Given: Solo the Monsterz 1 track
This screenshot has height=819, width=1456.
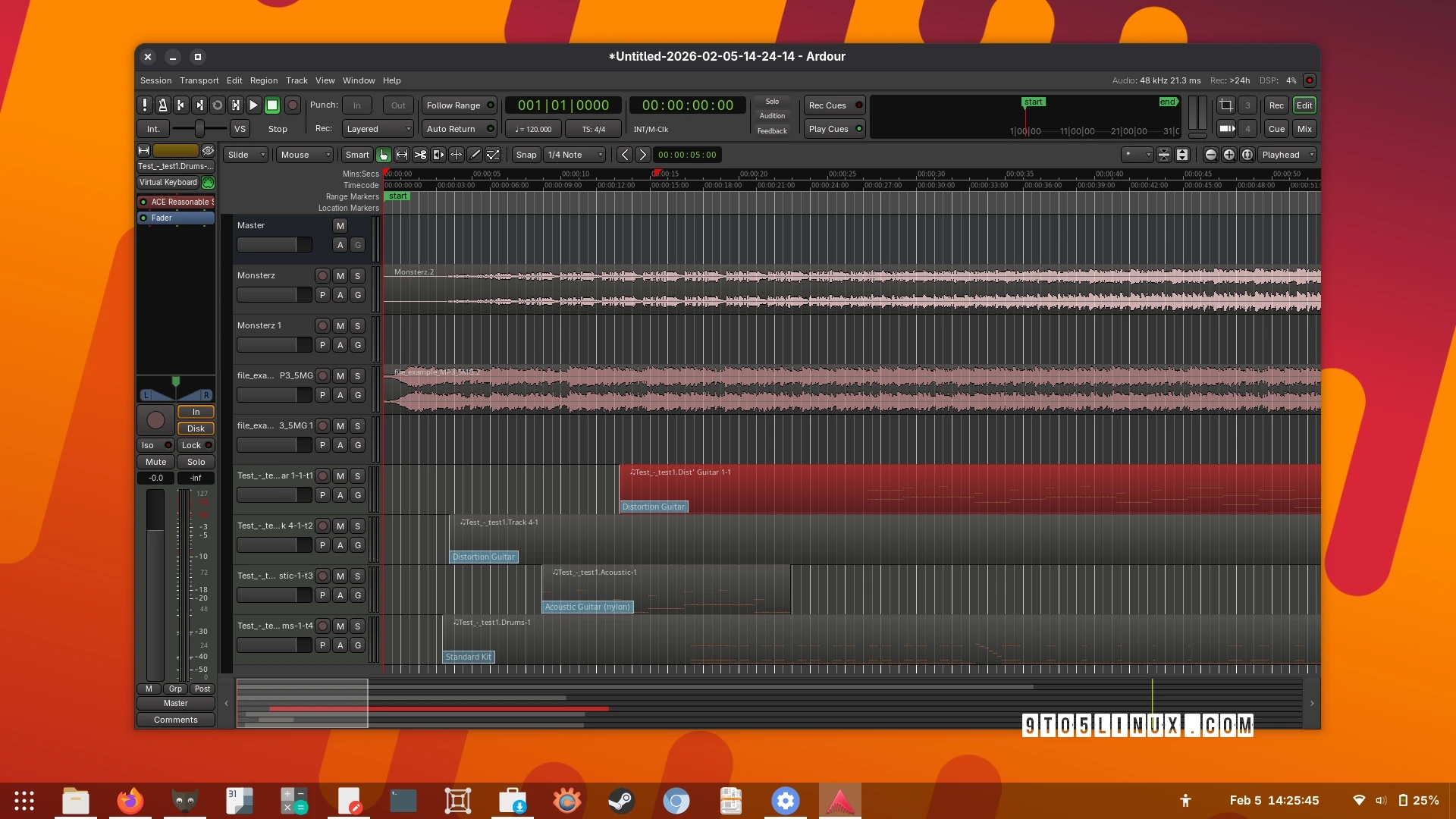Looking at the screenshot, I should click(x=358, y=325).
